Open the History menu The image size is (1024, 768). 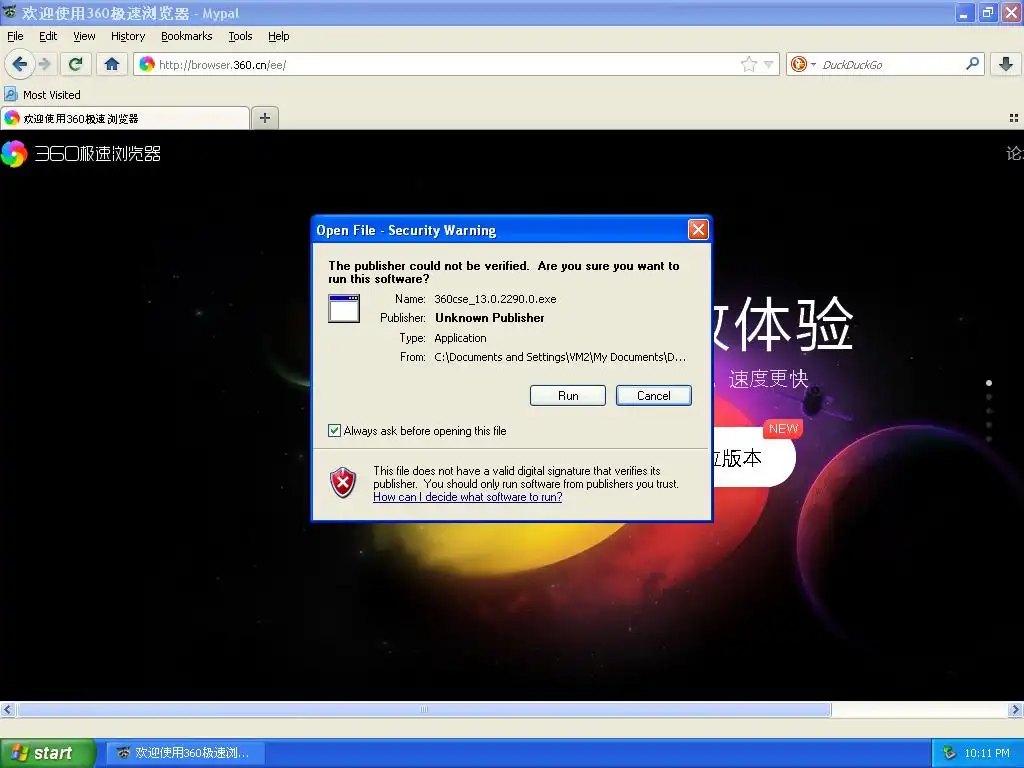(127, 36)
